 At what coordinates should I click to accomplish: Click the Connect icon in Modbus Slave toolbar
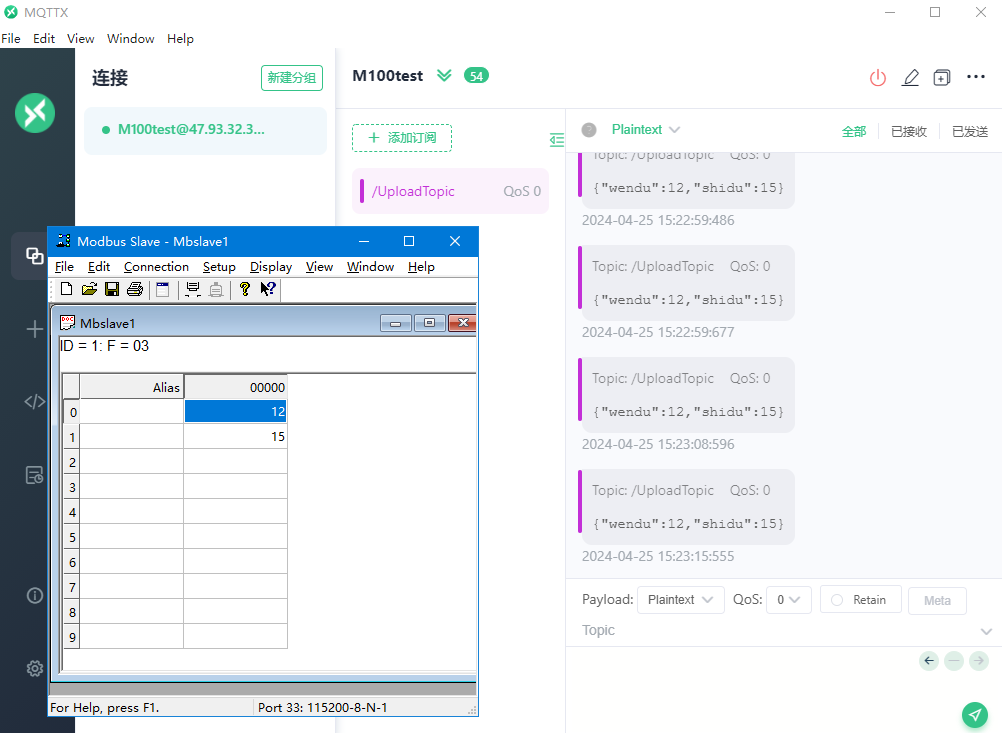(x=192, y=289)
